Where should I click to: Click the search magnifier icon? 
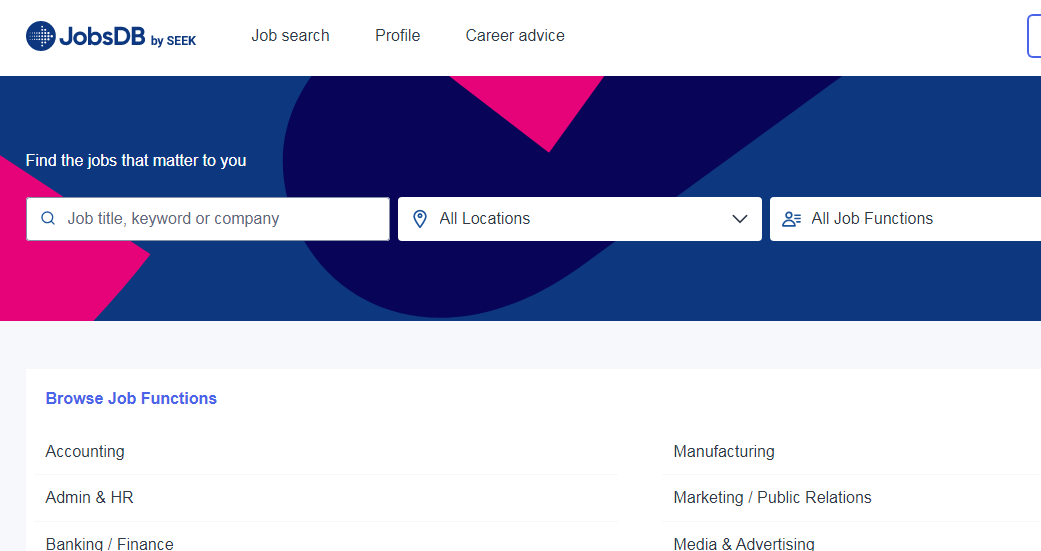click(48, 219)
